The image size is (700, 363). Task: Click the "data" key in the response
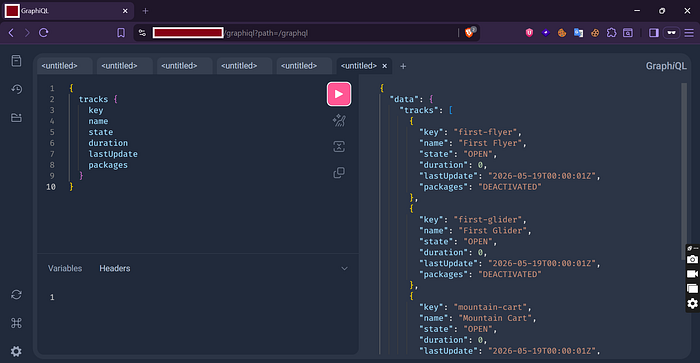[404, 99]
